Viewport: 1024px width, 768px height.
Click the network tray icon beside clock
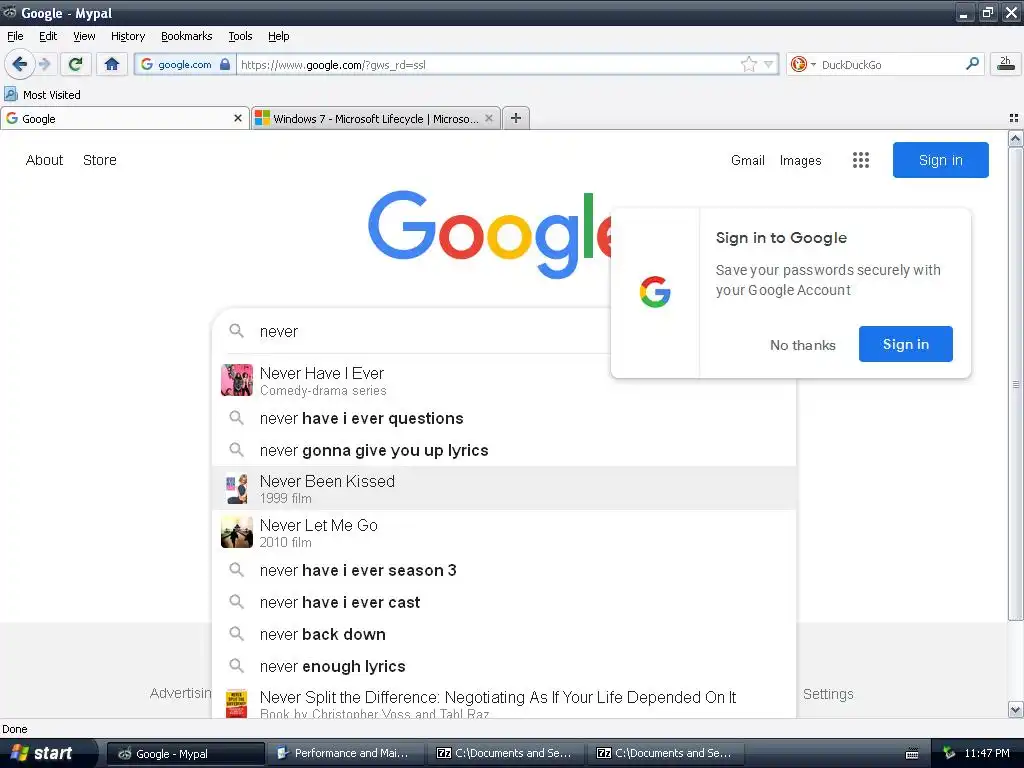pos(948,754)
